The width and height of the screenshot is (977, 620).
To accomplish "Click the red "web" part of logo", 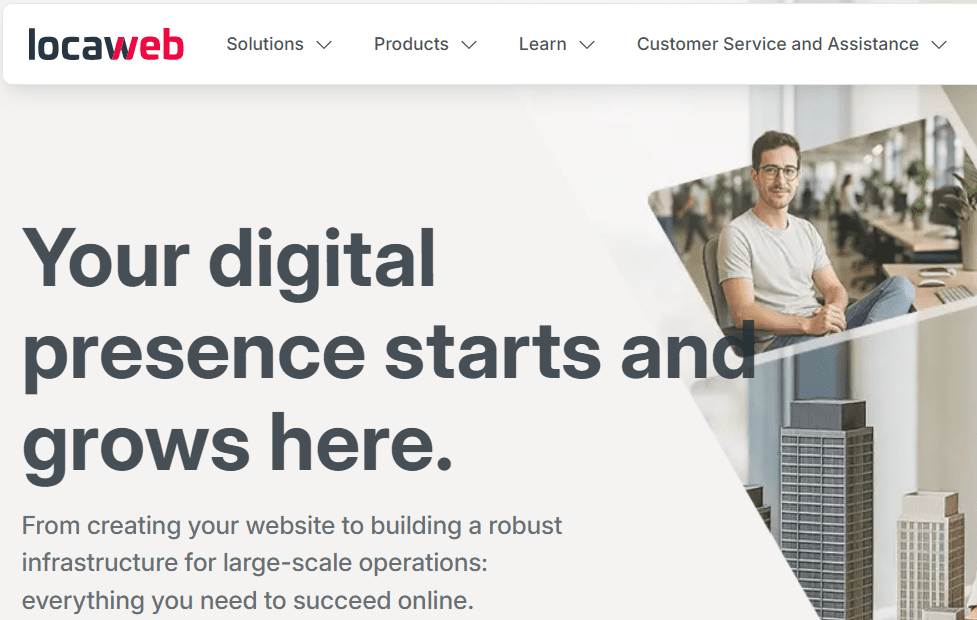I will [148, 45].
